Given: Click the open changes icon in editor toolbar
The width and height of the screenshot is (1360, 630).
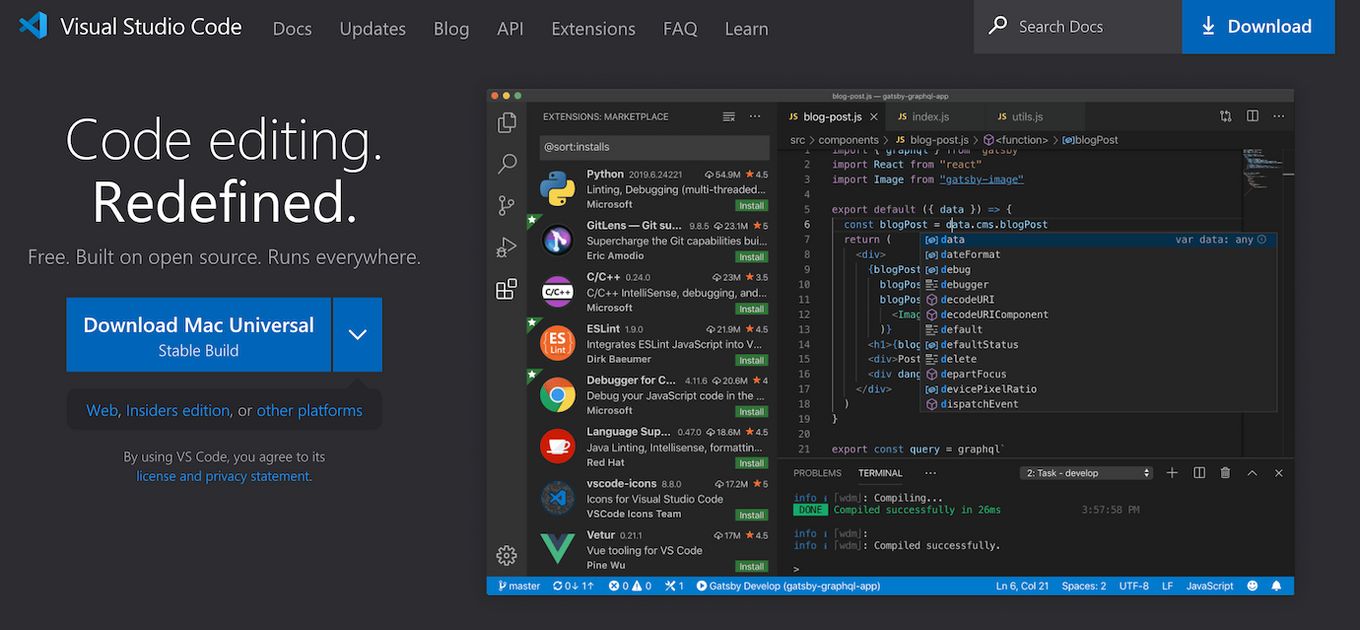Looking at the screenshot, I should click(1226, 116).
